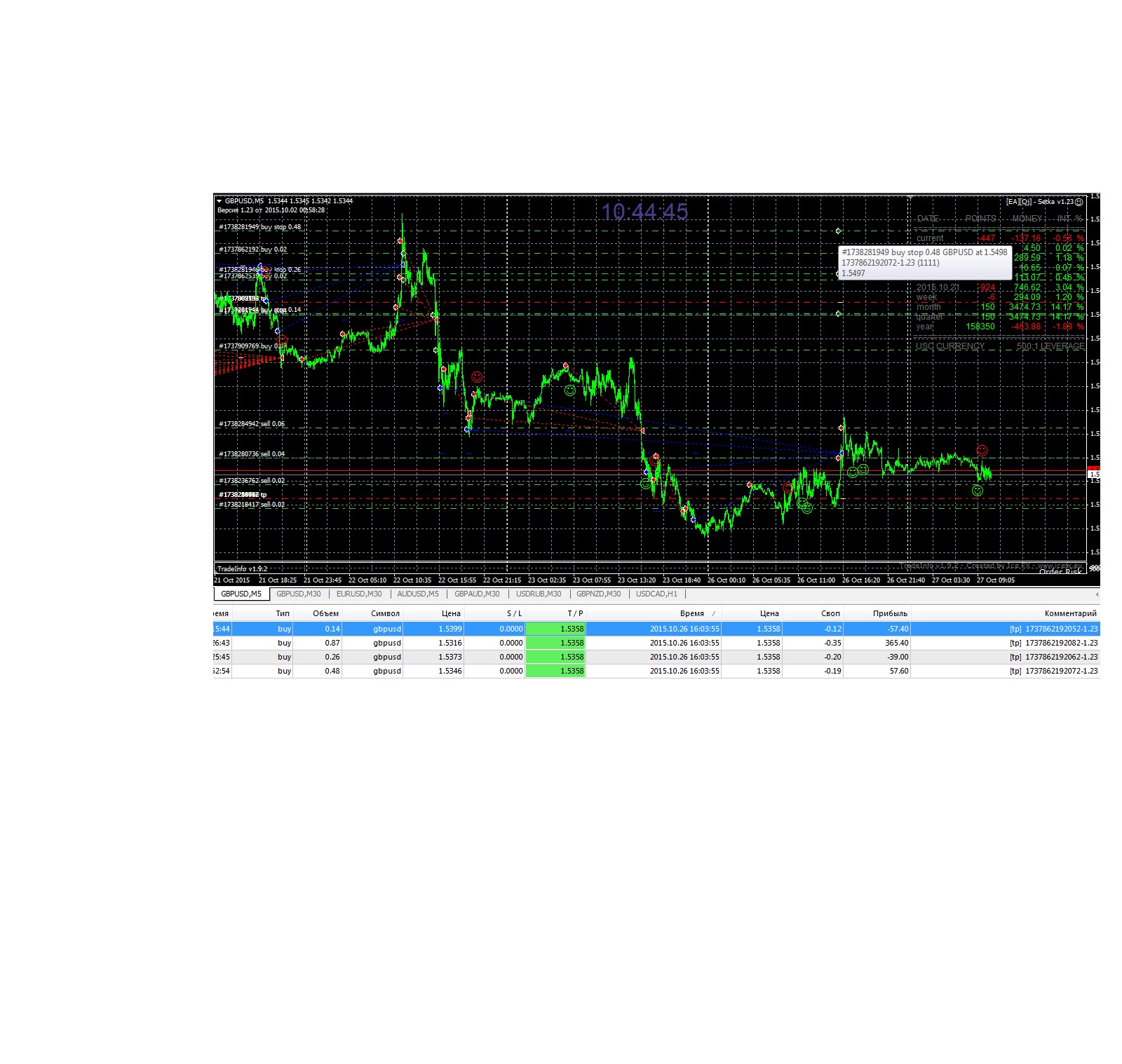The image size is (1122, 1064).
Task: Switch to the EURUSD,M30 chart tab
Action: pyautogui.click(x=359, y=594)
